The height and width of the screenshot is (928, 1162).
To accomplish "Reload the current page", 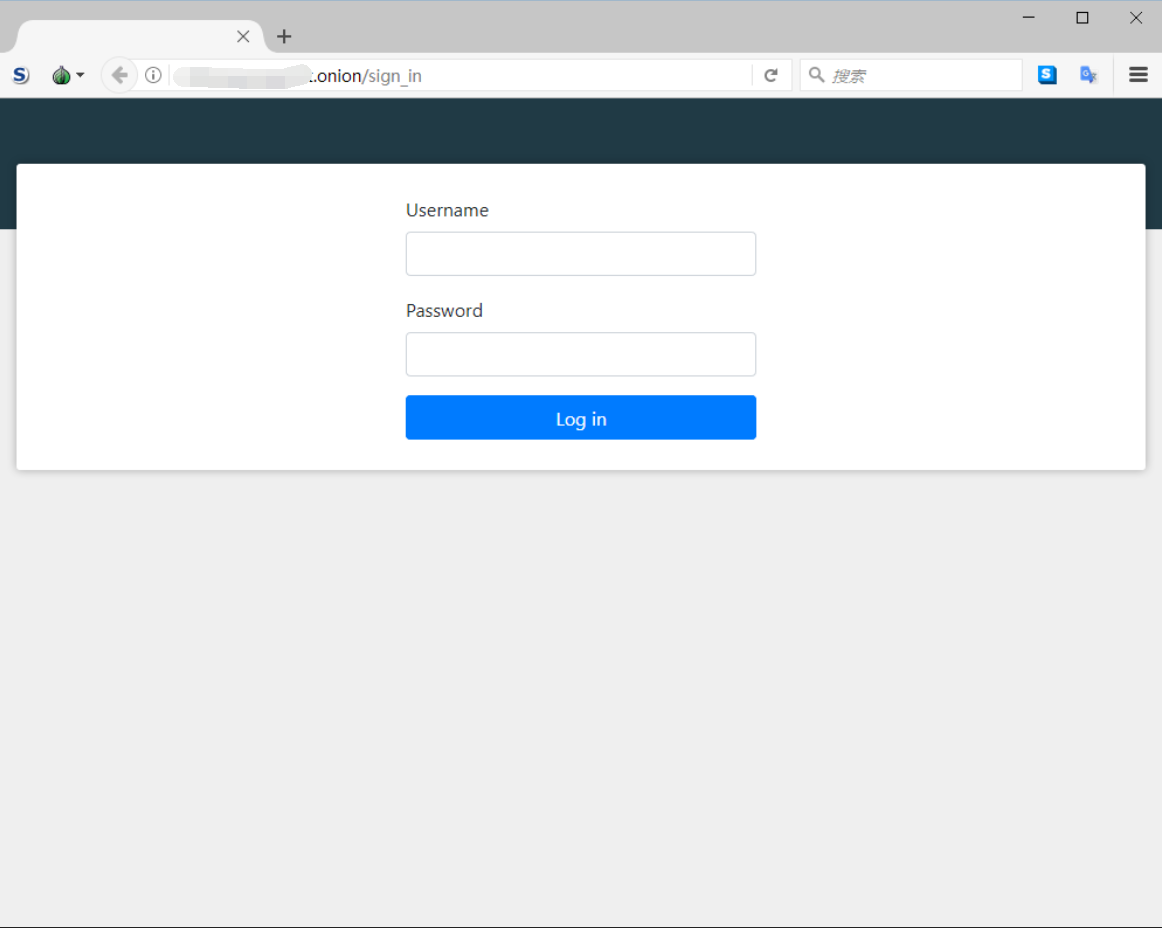I will [x=771, y=75].
